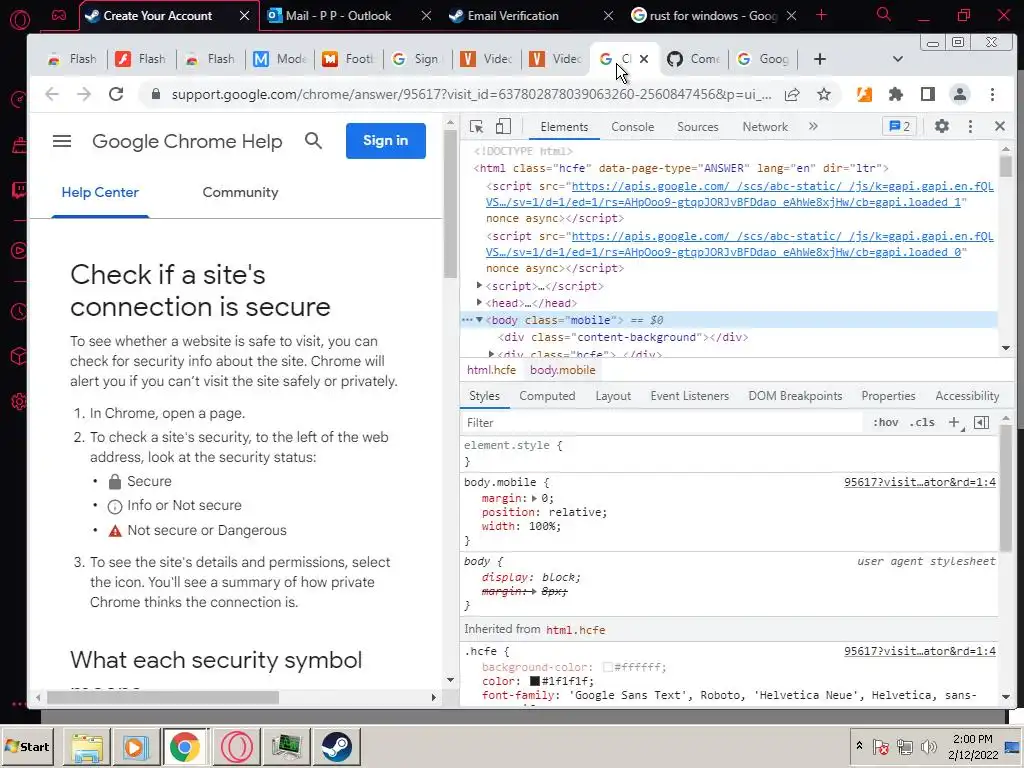Click the Styles Filter input field
Image resolution: width=1024 pixels, height=768 pixels.
663,423
